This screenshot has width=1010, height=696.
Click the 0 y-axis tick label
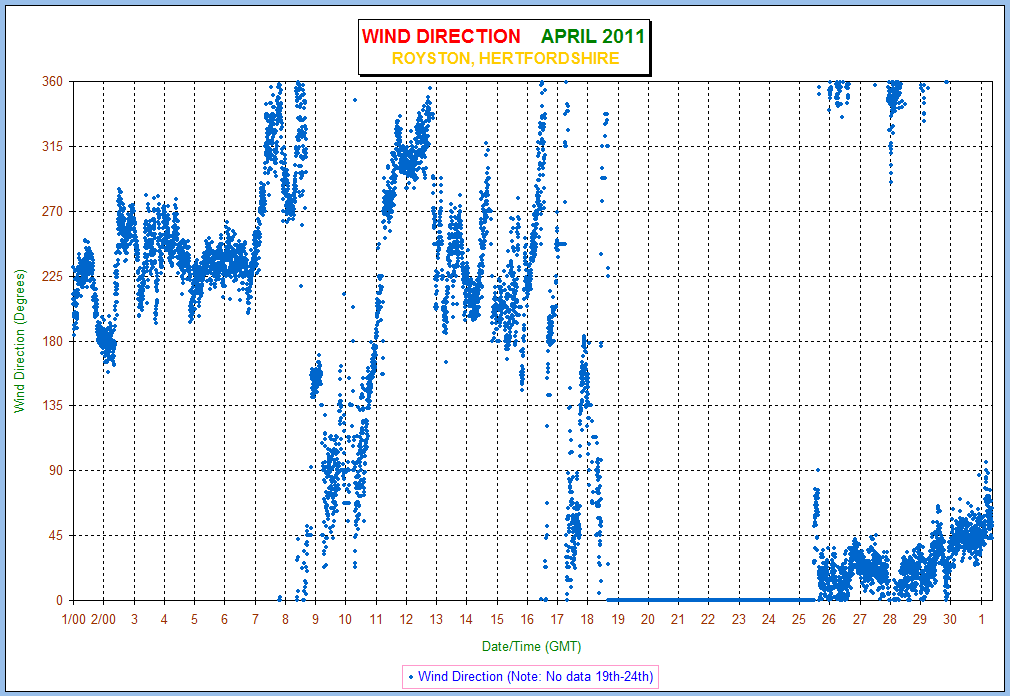click(60, 600)
